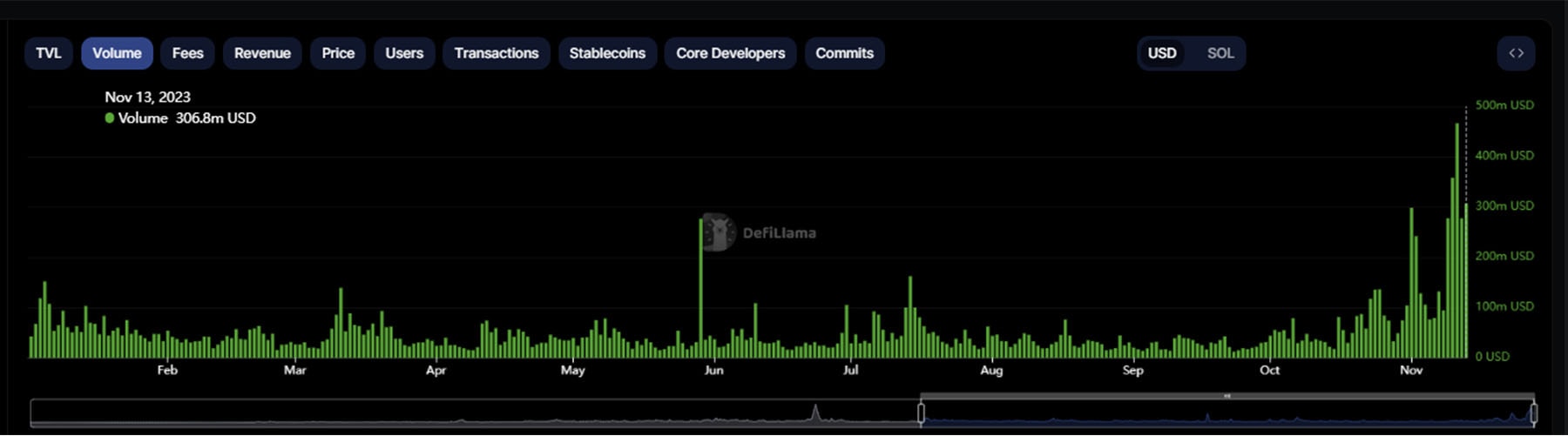
Task: Show Revenue data on chart
Action: [262, 53]
